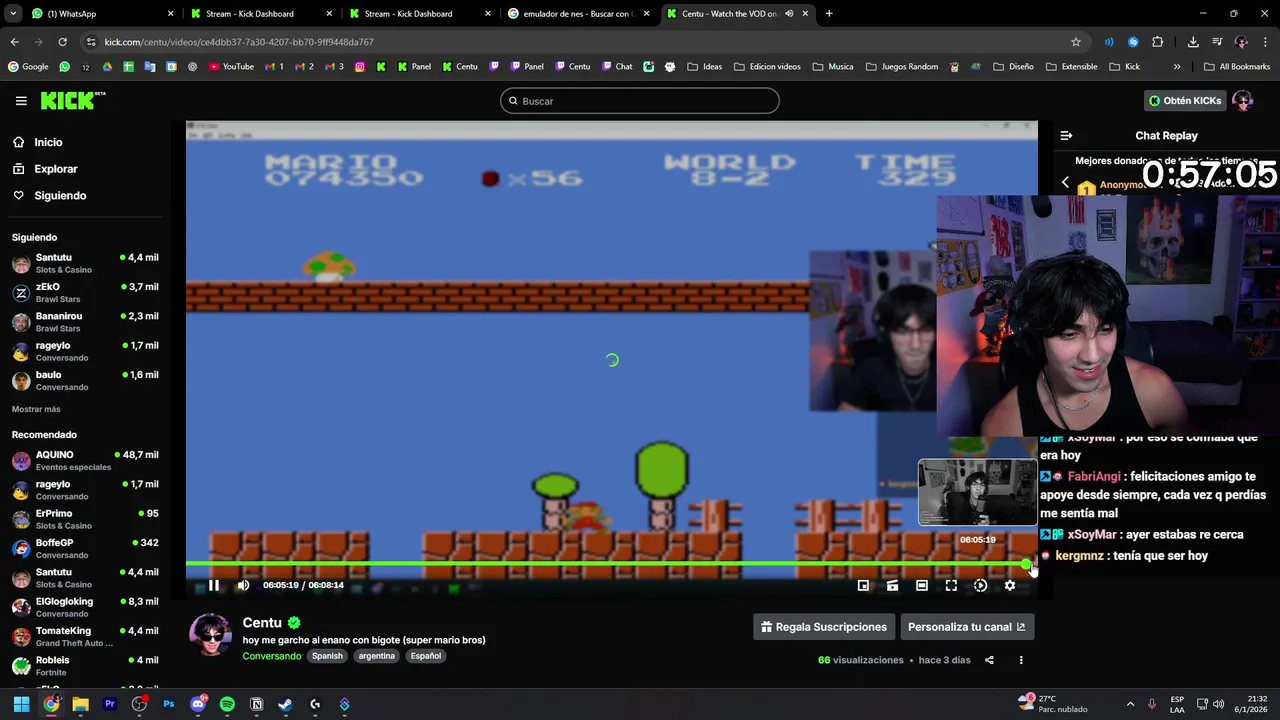This screenshot has width=1280, height=720.
Task: Open a new browser tab
Action: tap(829, 14)
